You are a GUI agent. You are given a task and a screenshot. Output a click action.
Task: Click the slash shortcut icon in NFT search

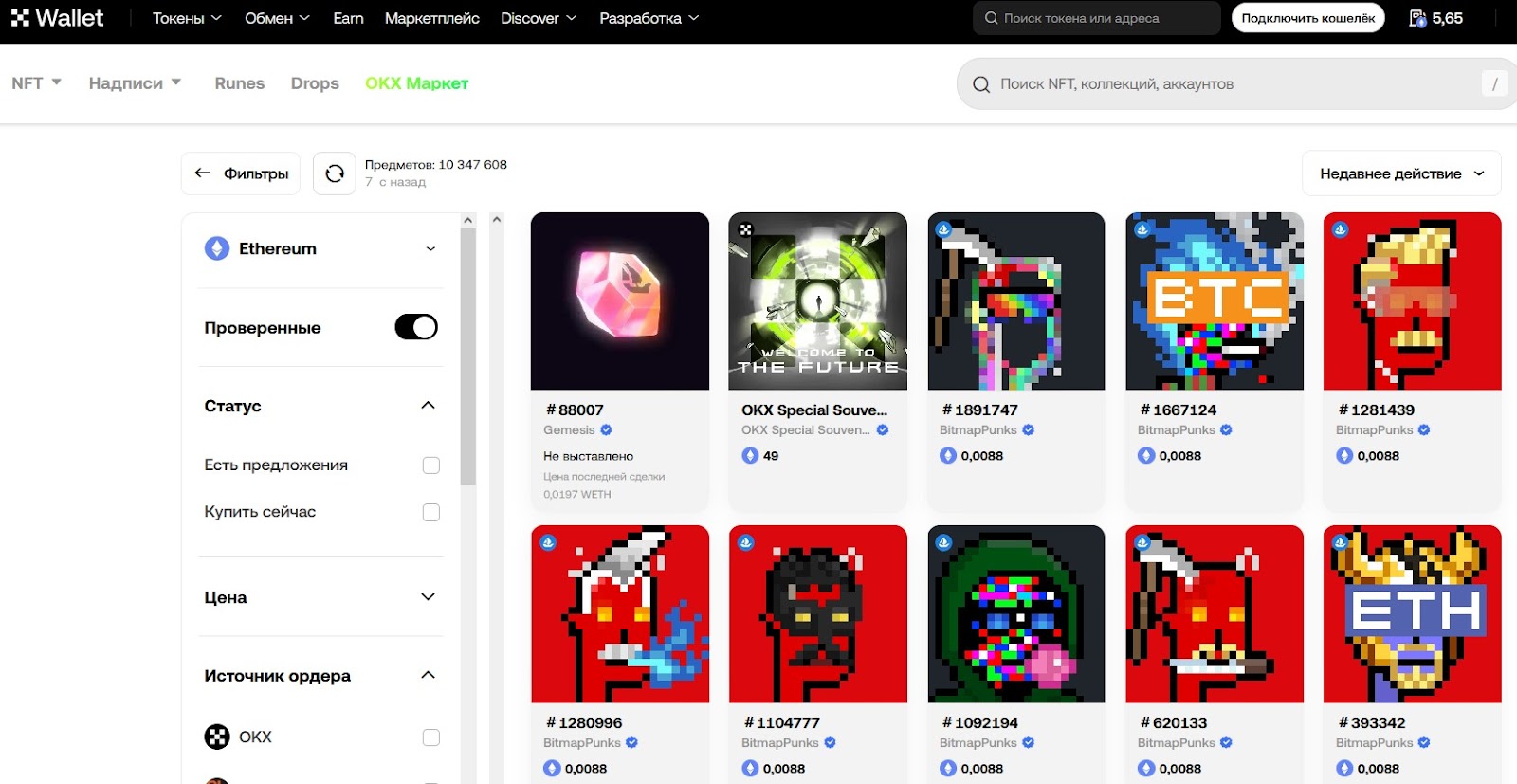pos(1494,84)
